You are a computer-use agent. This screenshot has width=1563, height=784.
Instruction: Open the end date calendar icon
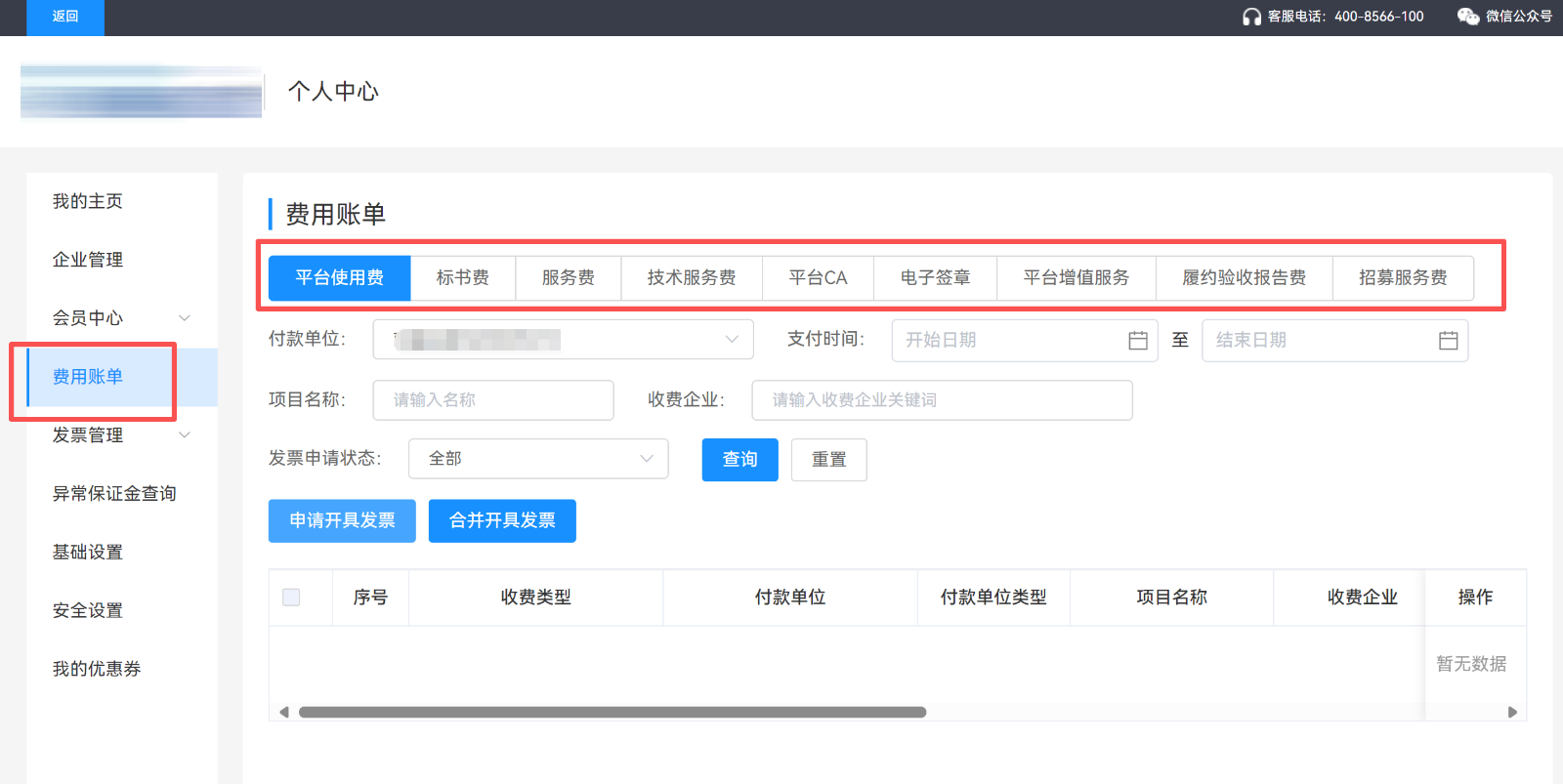point(1449,341)
